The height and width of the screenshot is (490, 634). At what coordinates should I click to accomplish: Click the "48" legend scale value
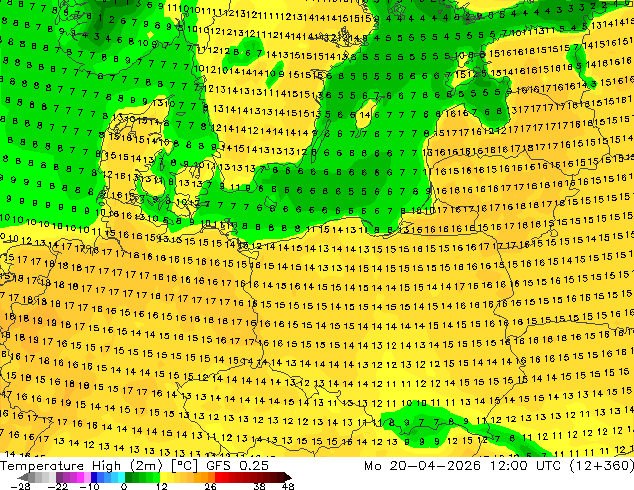288,486
